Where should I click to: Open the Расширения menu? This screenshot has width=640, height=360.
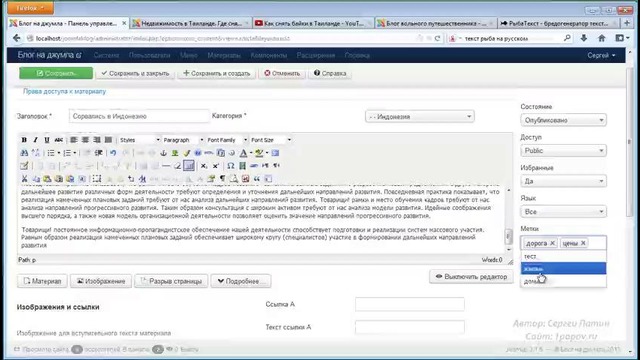tap(316, 56)
